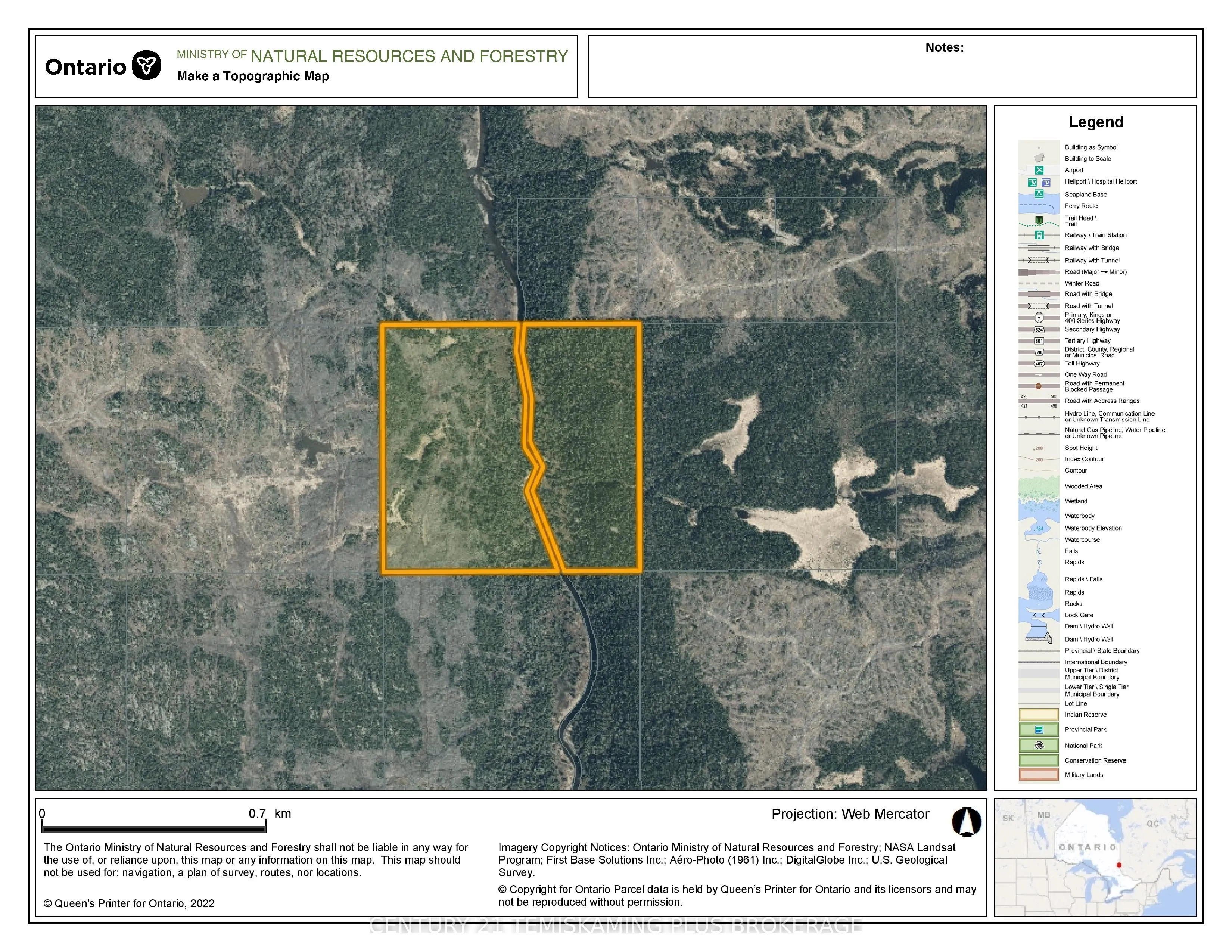Click the Notes box
The height and width of the screenshot is (952, 1232).
(892, 66)
